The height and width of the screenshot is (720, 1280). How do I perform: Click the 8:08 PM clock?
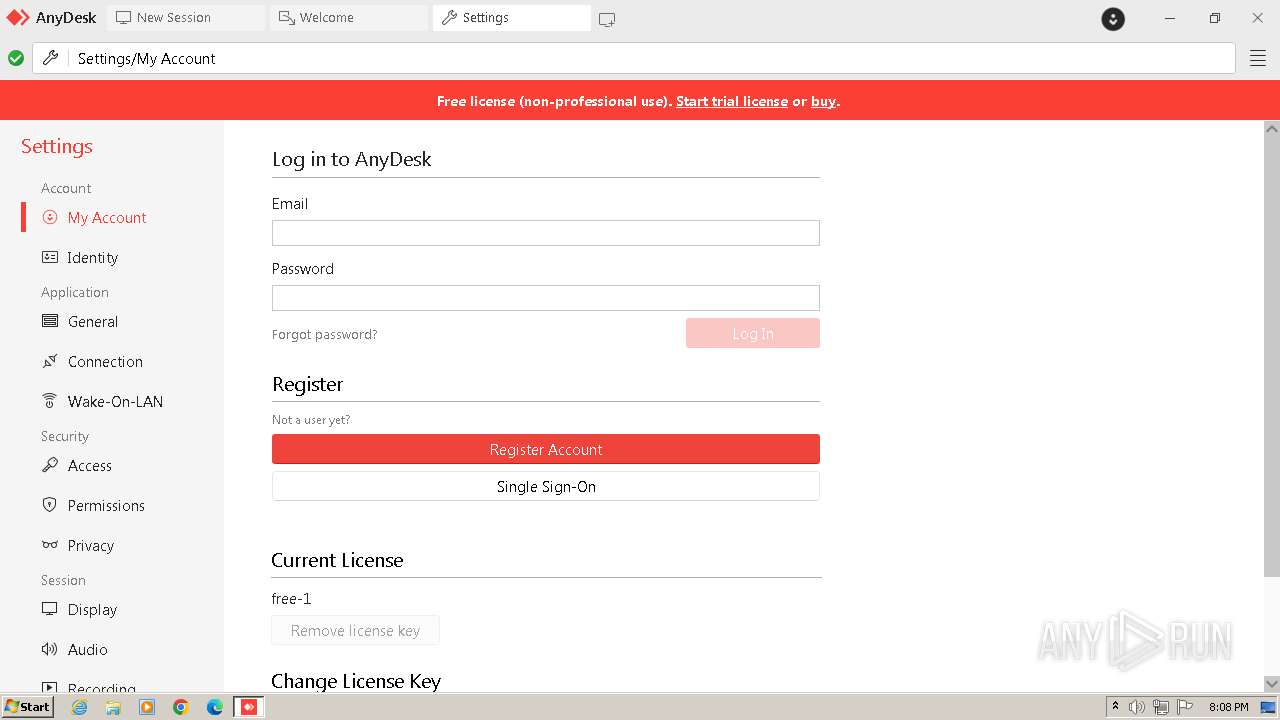coord(1229,707)
